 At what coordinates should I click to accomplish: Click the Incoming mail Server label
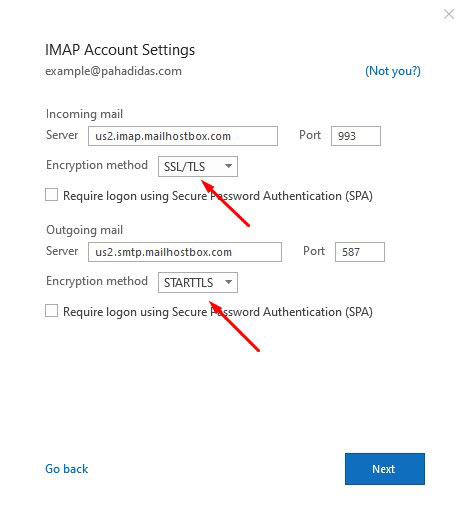62,135
